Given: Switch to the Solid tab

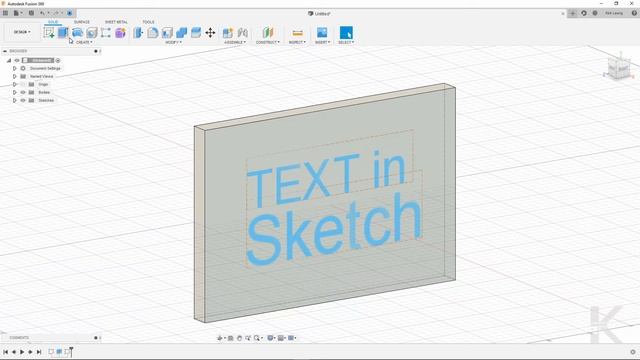Looking at the screenshot, I should tap(53, 22).
